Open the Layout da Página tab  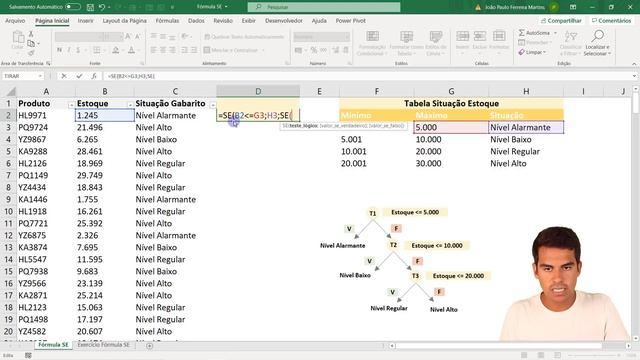(x=124, y=20)
